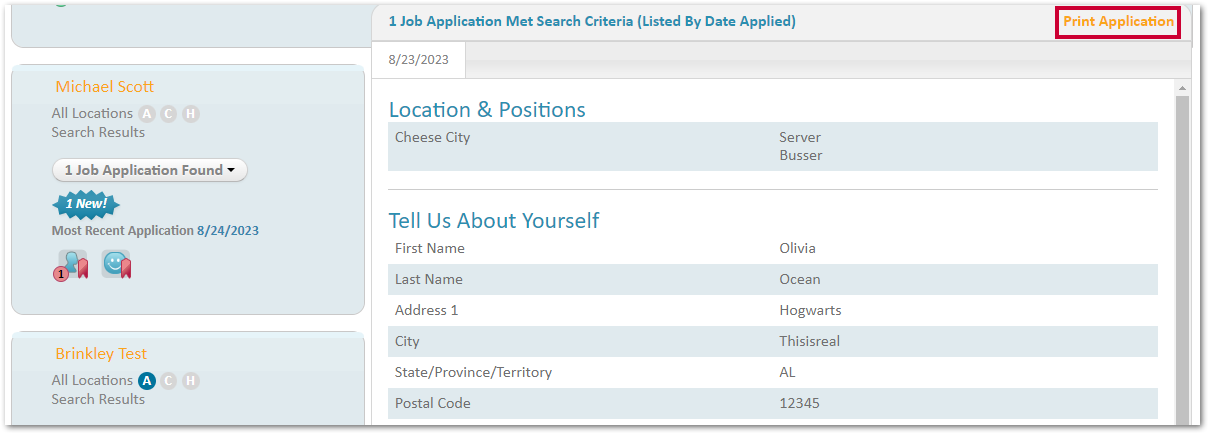
Task: Select the Postal Code value 12345
Action: coord(801,403)
